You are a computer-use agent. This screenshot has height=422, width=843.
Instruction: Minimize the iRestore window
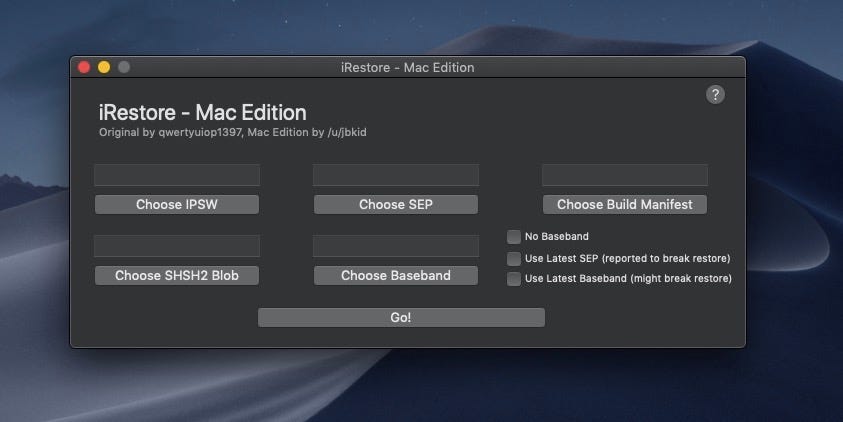coord(104,67)
